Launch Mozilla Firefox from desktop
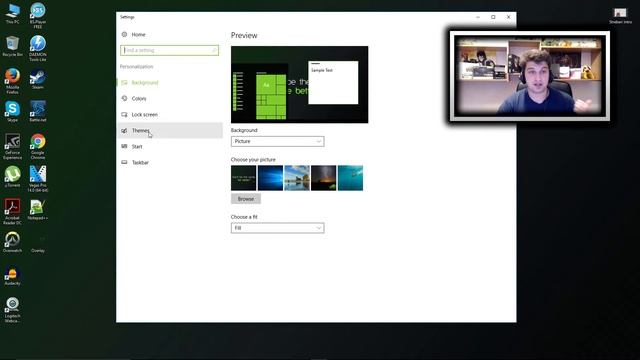Image resolution: width=640 pixels, height=360 pixels. point(12,81)
